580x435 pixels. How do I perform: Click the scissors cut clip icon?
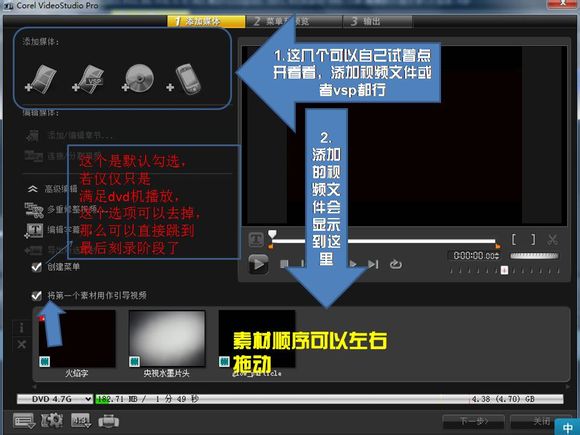coord(553,239)
